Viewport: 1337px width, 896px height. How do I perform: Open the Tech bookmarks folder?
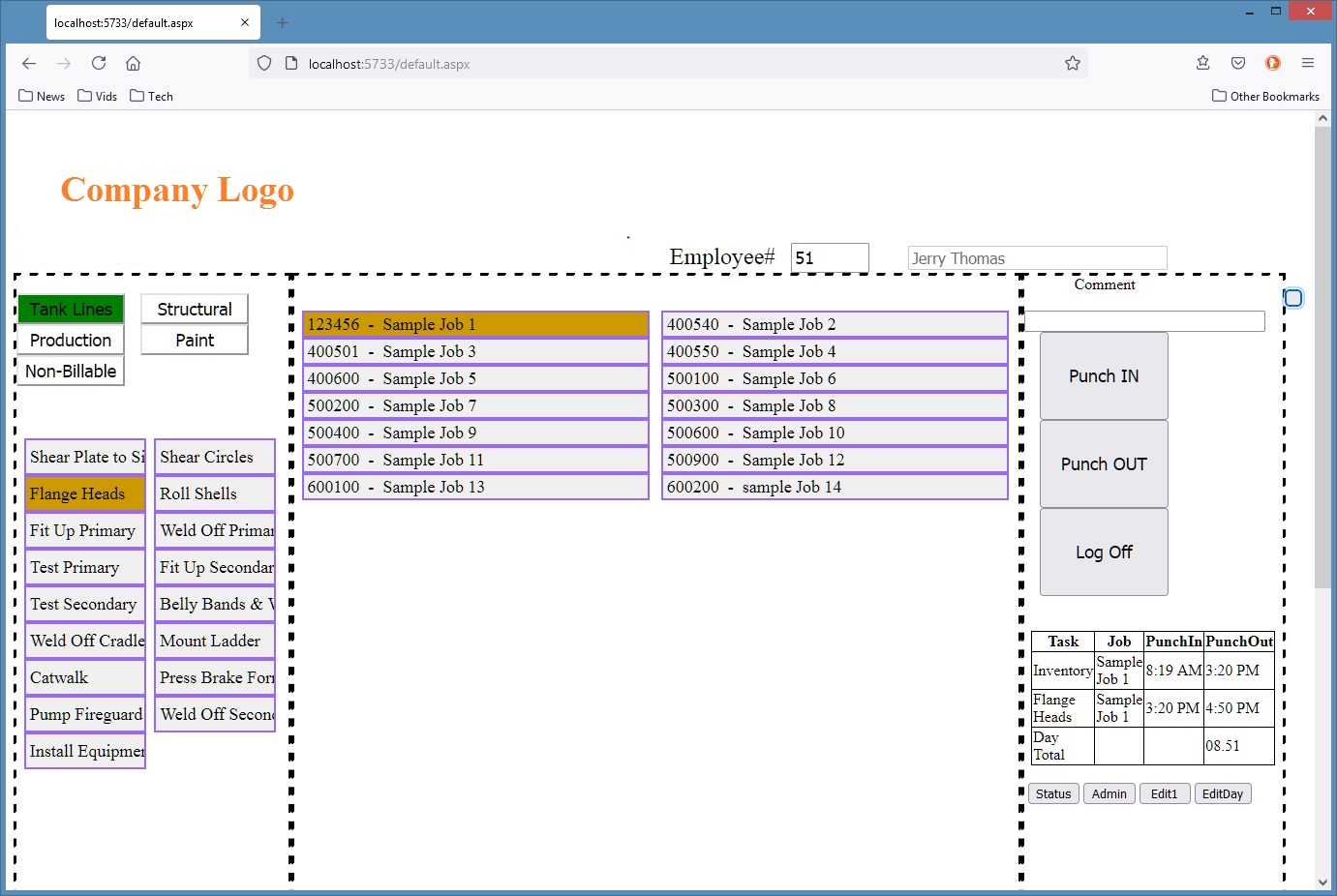[151, 96]
